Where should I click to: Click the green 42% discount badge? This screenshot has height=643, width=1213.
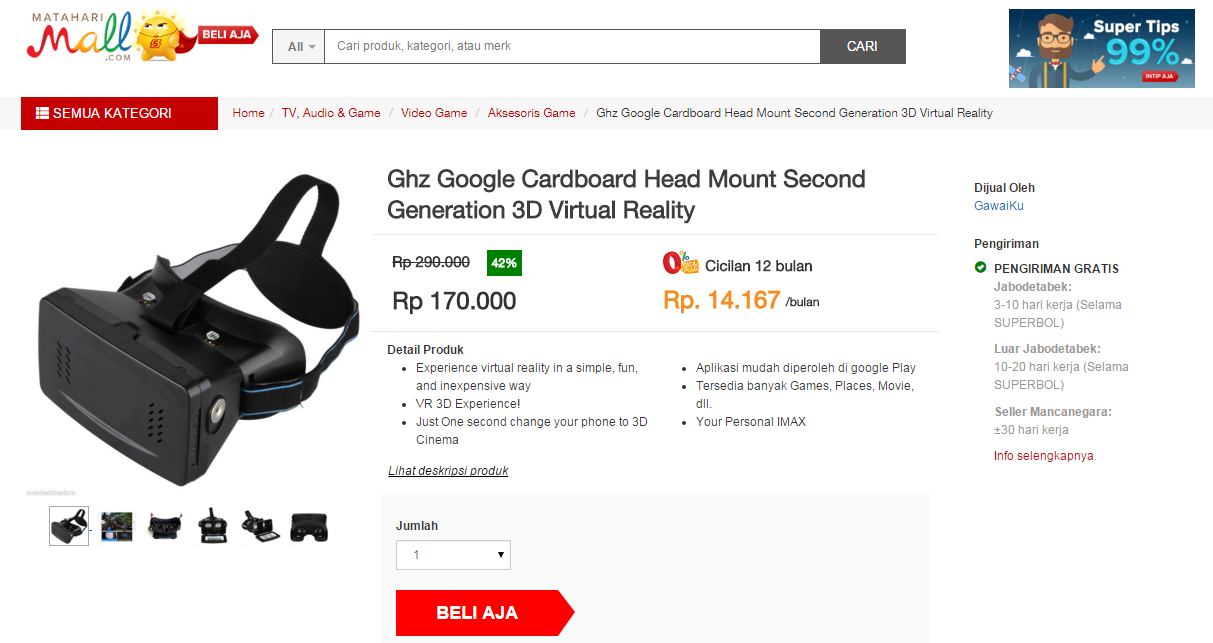click(504, 263)
